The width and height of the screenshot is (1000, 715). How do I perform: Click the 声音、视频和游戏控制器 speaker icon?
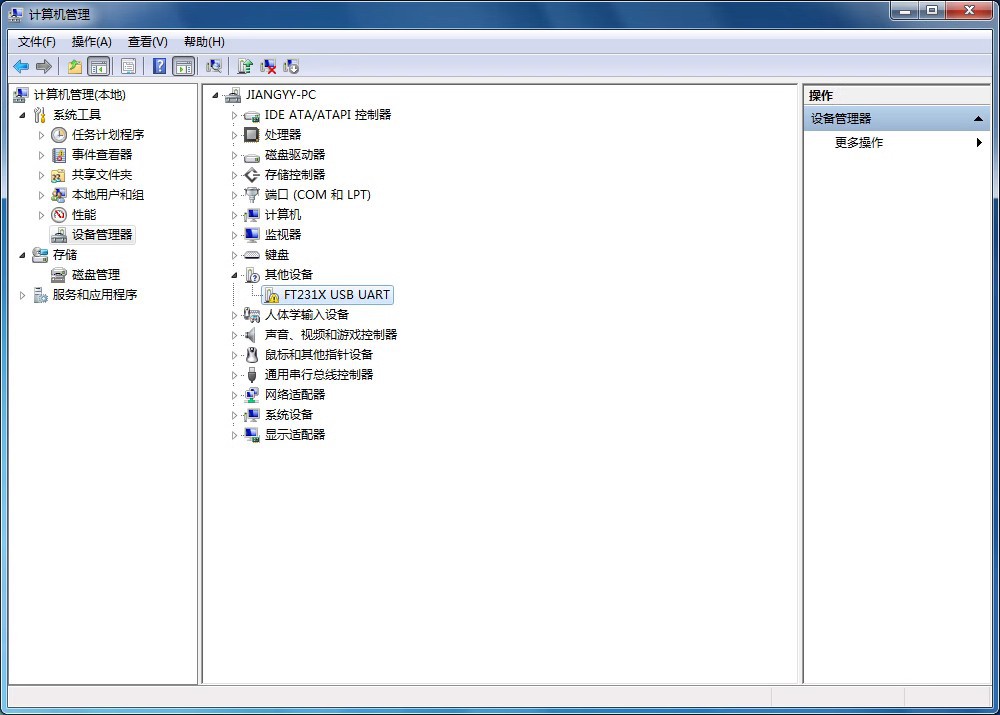[x=252, y=335]
